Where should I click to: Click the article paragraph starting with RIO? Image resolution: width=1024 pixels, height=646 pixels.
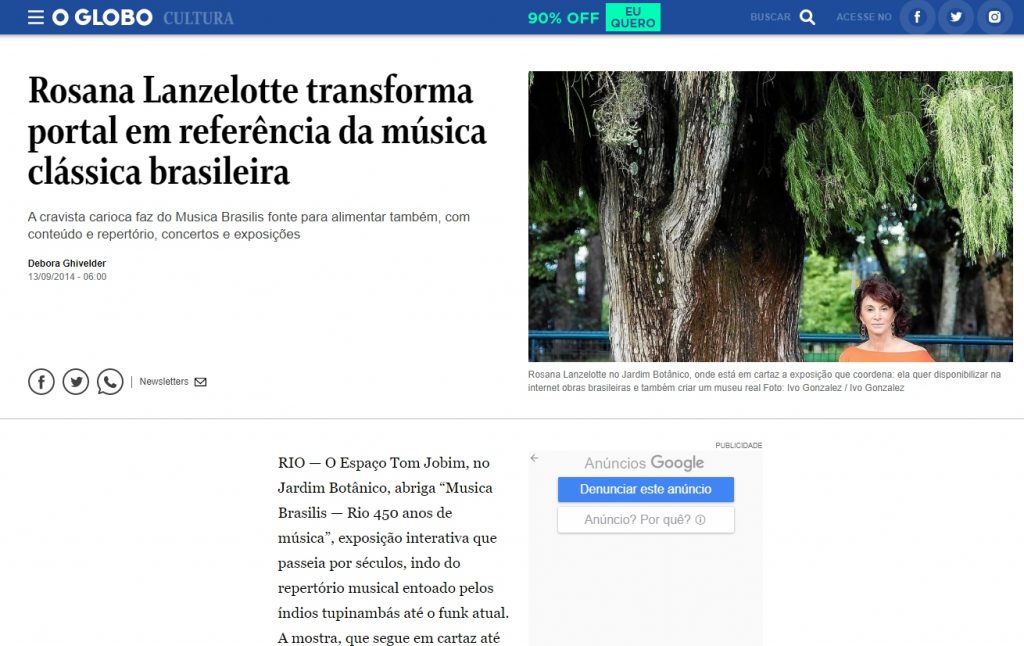[x=393, y=550]
